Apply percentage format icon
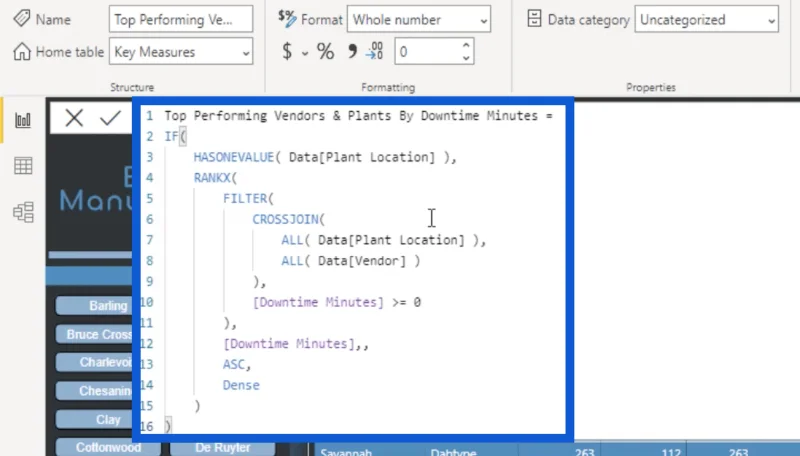The image size is (800, 456). click(x=326, y=52)
